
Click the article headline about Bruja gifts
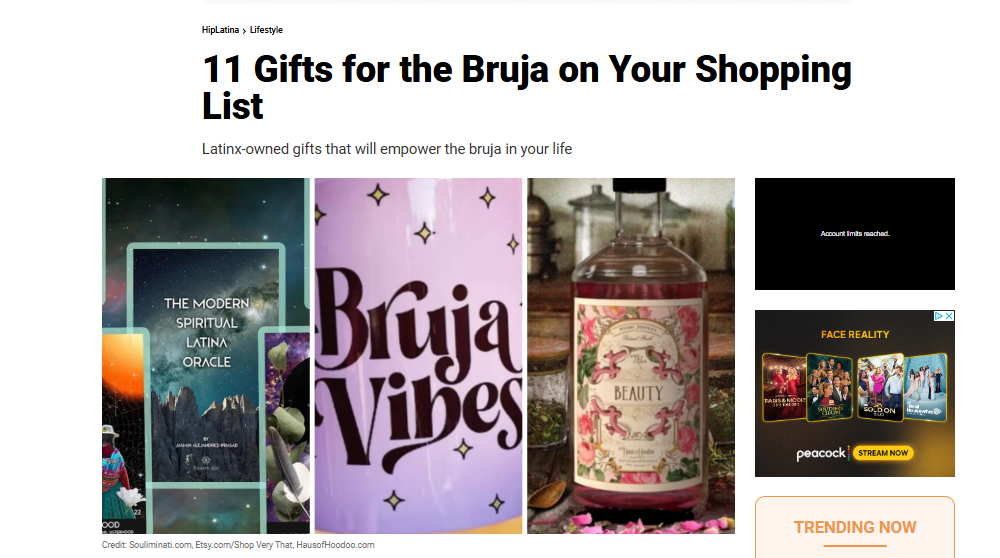(527, 87)
